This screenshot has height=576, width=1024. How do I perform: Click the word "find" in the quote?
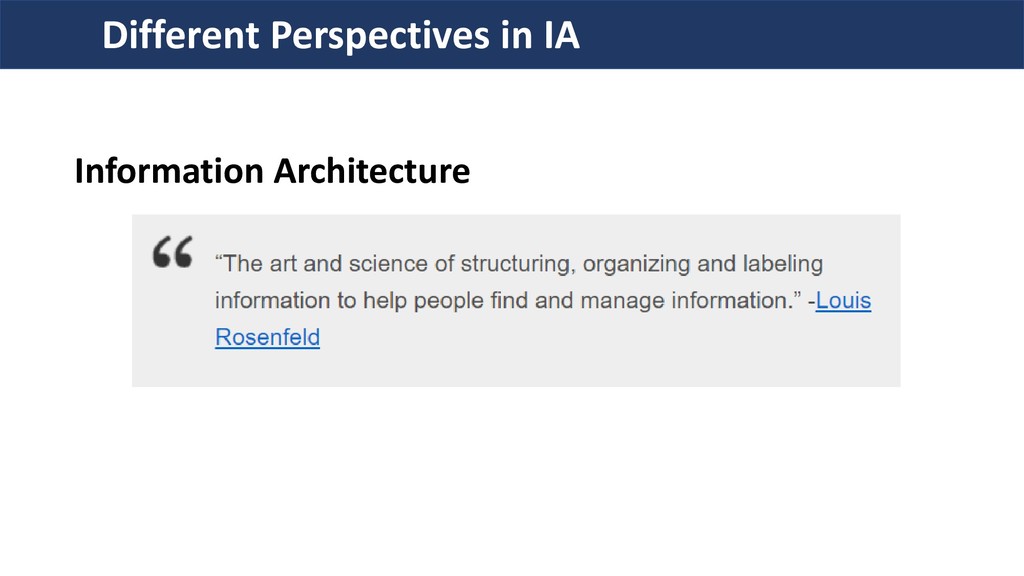(506, 301)
